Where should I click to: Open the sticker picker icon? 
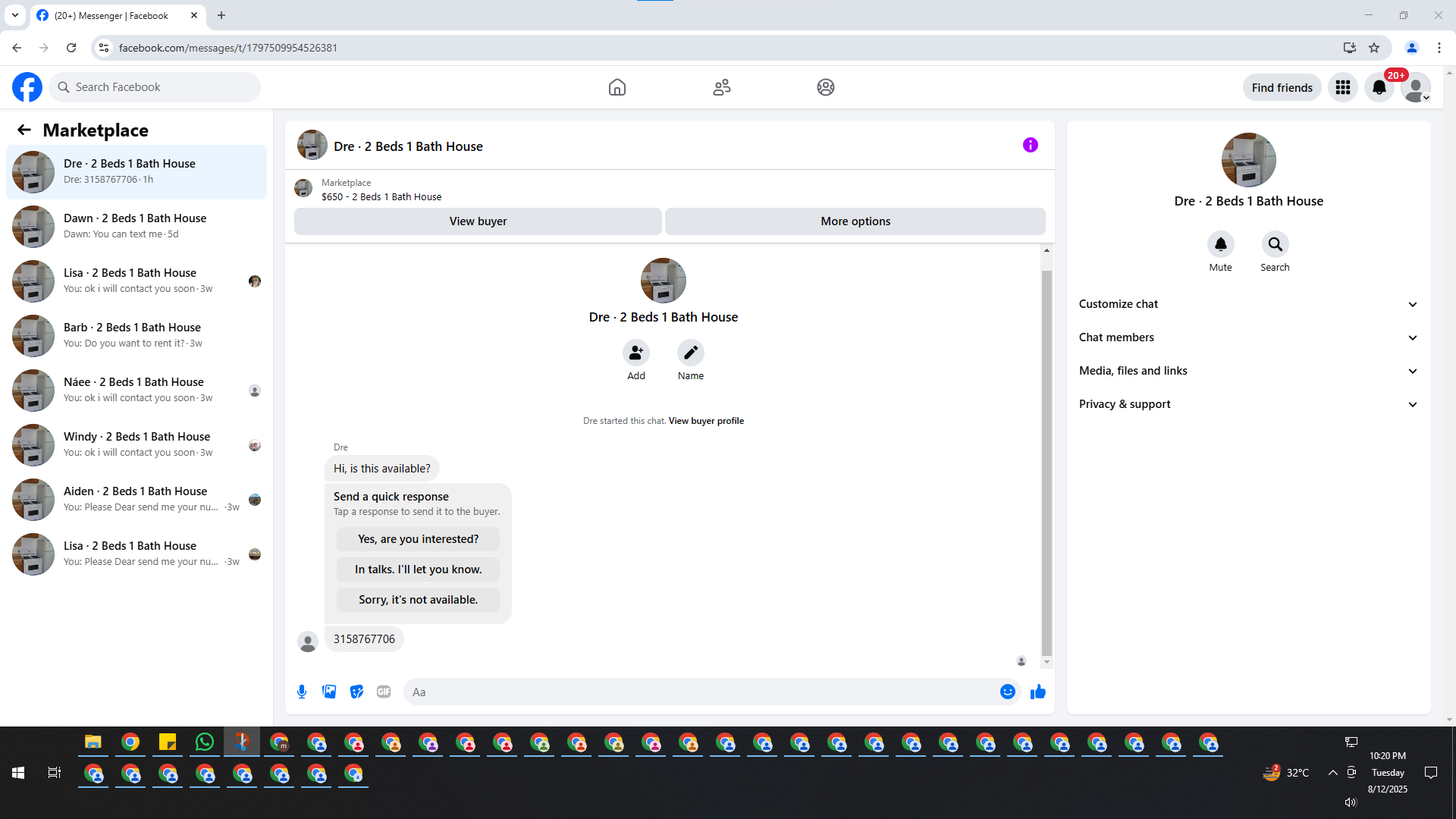pyautogui.click(x=356, y=692)
